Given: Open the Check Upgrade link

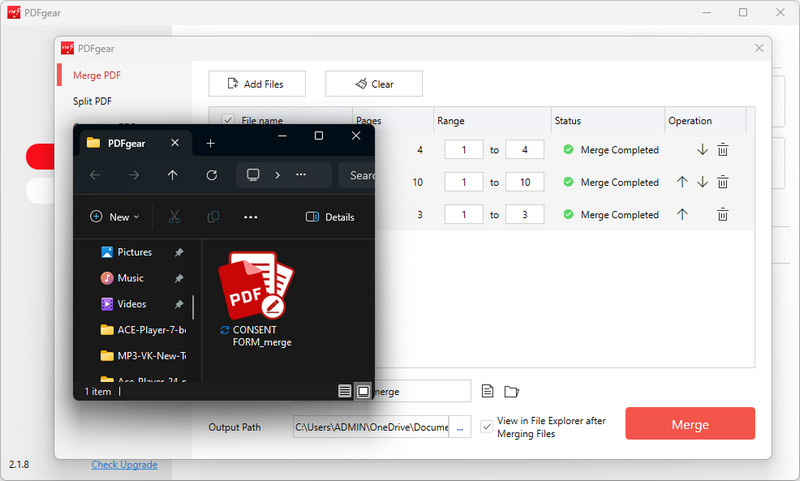Looking at the screenshot, I should tap(124, 465).
